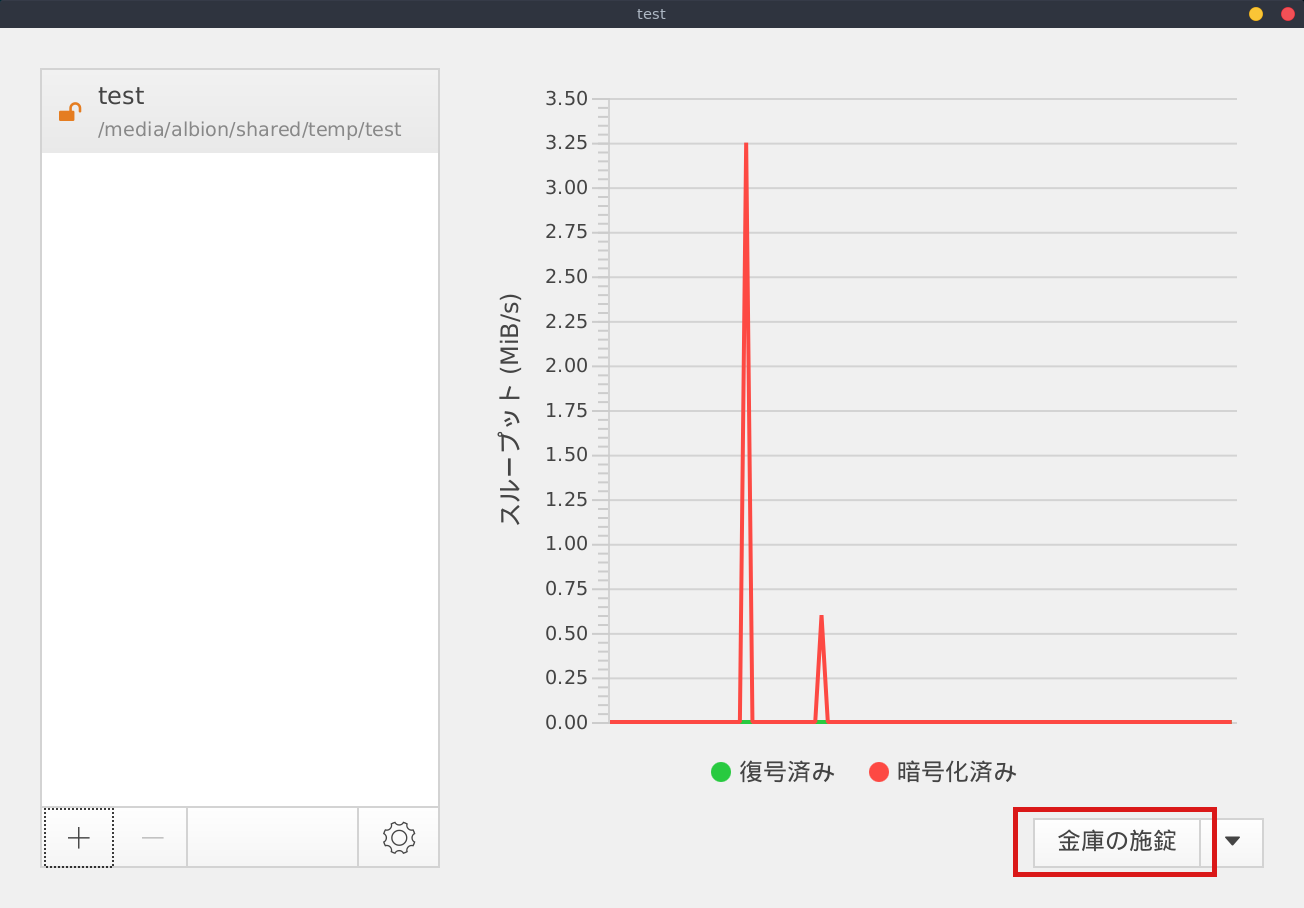Click the minus icon to remove vault
This screenshot has height=908, width=1304.
pos(152,838)
